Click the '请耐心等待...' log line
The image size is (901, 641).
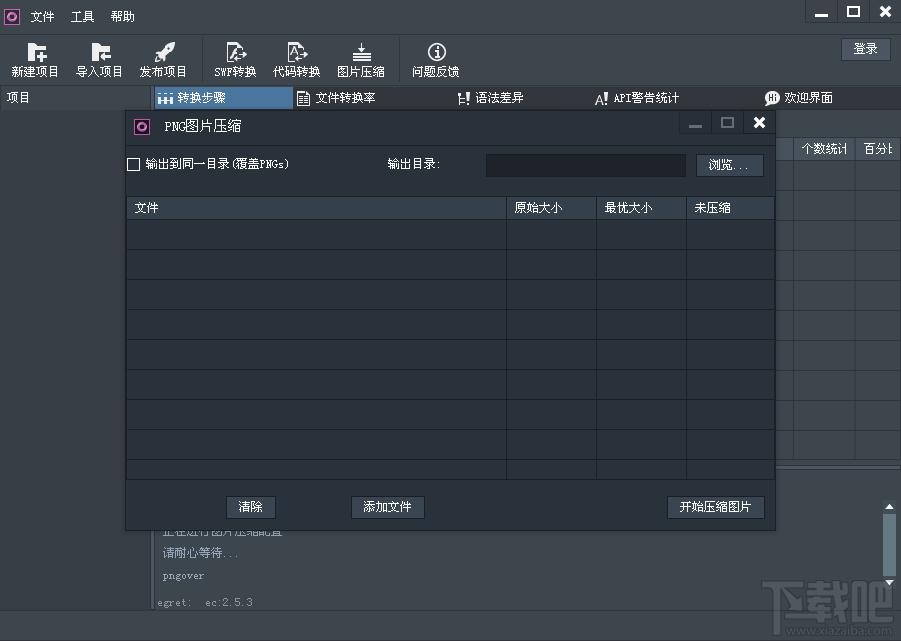pos(200,553)
